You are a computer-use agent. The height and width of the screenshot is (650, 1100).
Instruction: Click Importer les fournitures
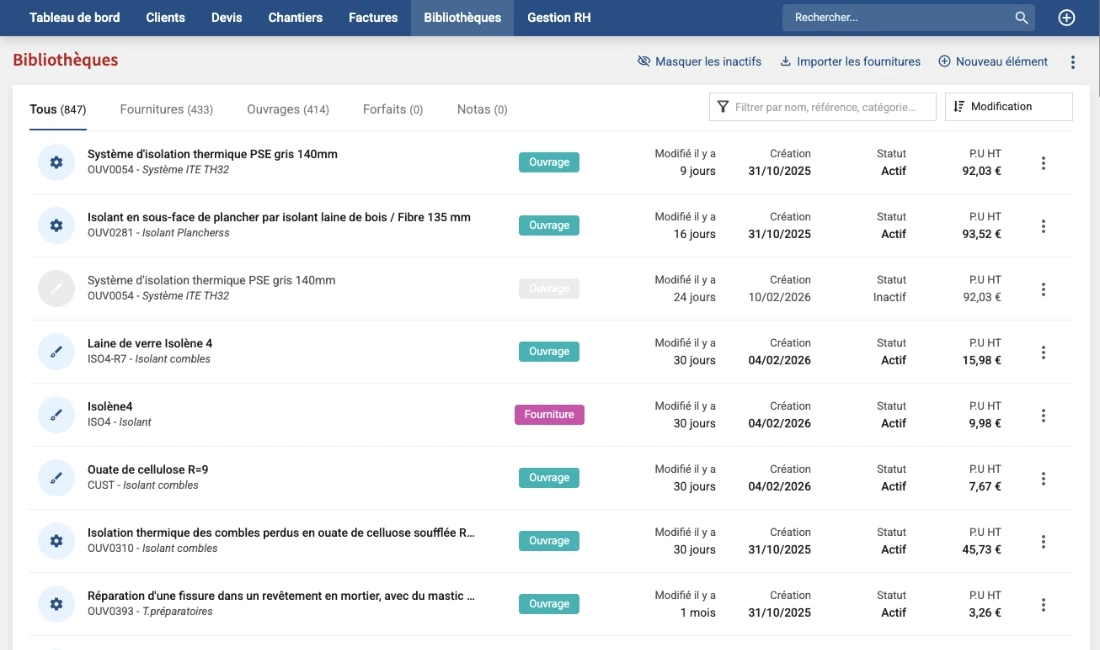850,62
